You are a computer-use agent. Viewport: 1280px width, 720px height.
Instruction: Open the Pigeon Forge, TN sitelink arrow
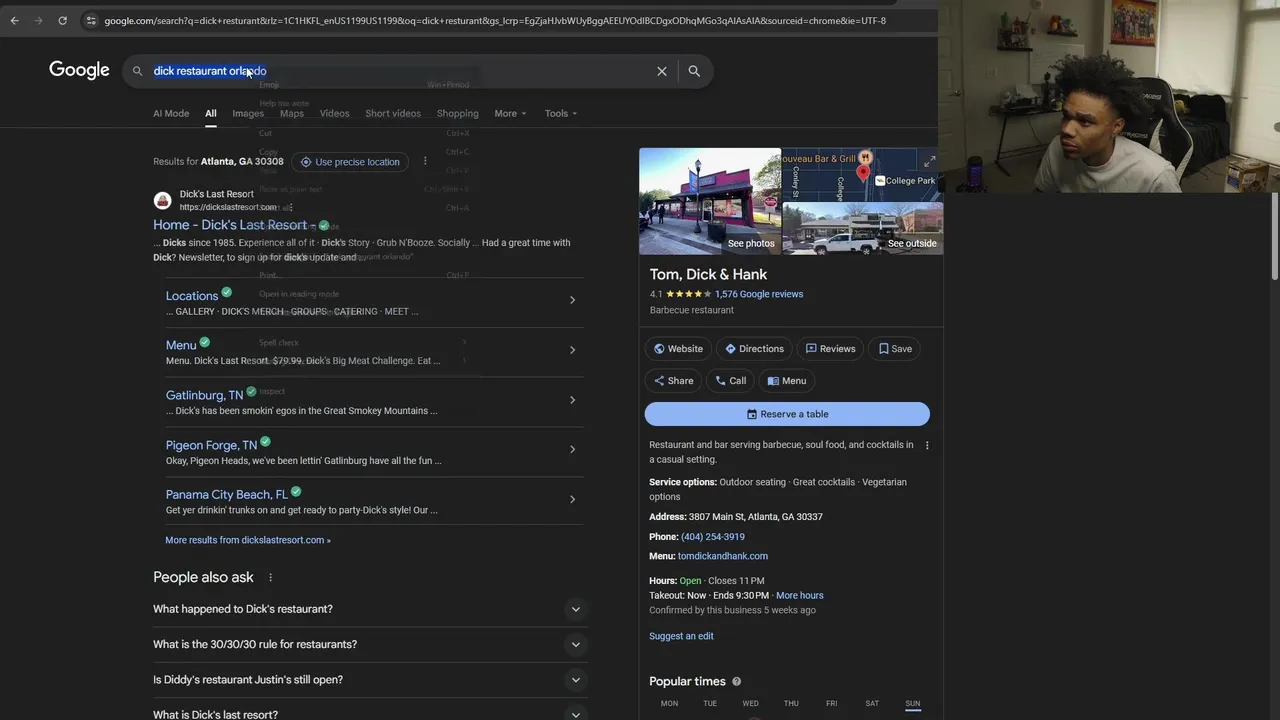(572, 449)
